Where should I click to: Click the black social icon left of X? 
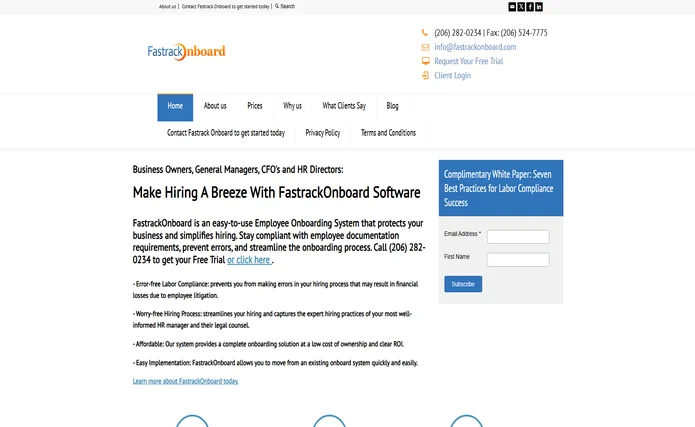point(512,7)
